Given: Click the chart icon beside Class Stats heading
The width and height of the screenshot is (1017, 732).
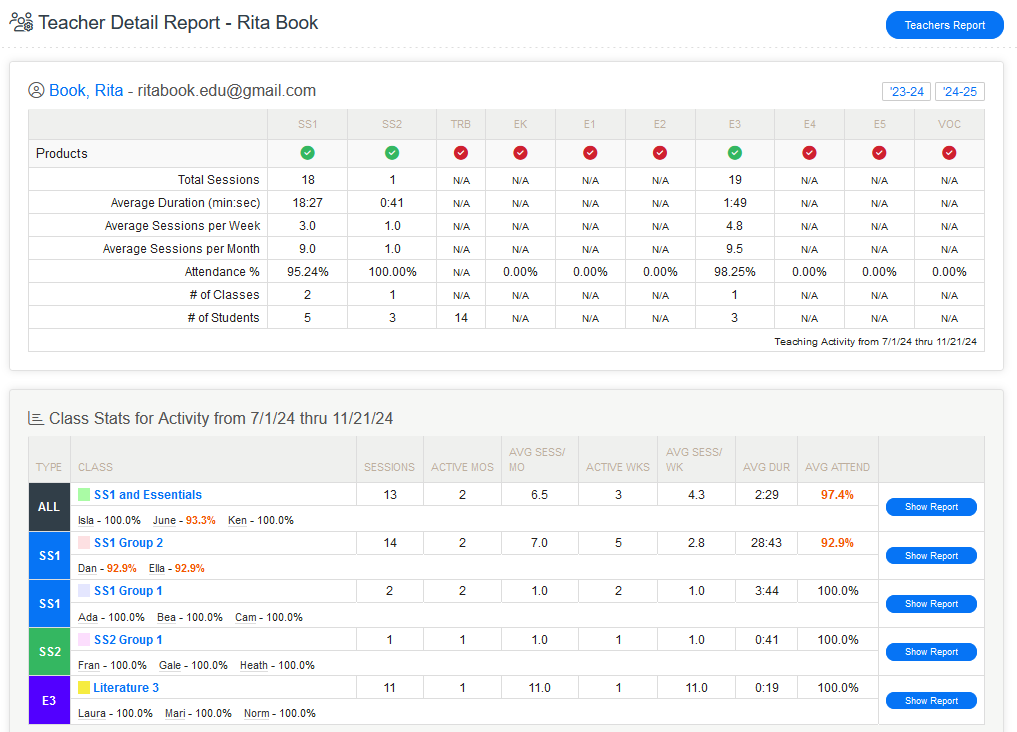Looking at the screenshot, I should click(36, 418).
